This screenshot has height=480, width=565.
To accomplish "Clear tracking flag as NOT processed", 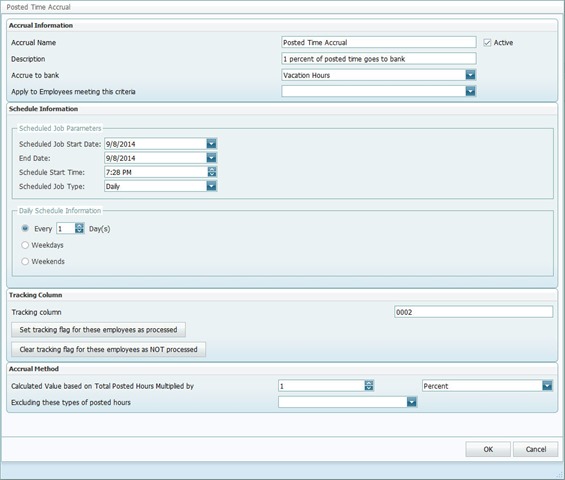I will tap(108, 349).
